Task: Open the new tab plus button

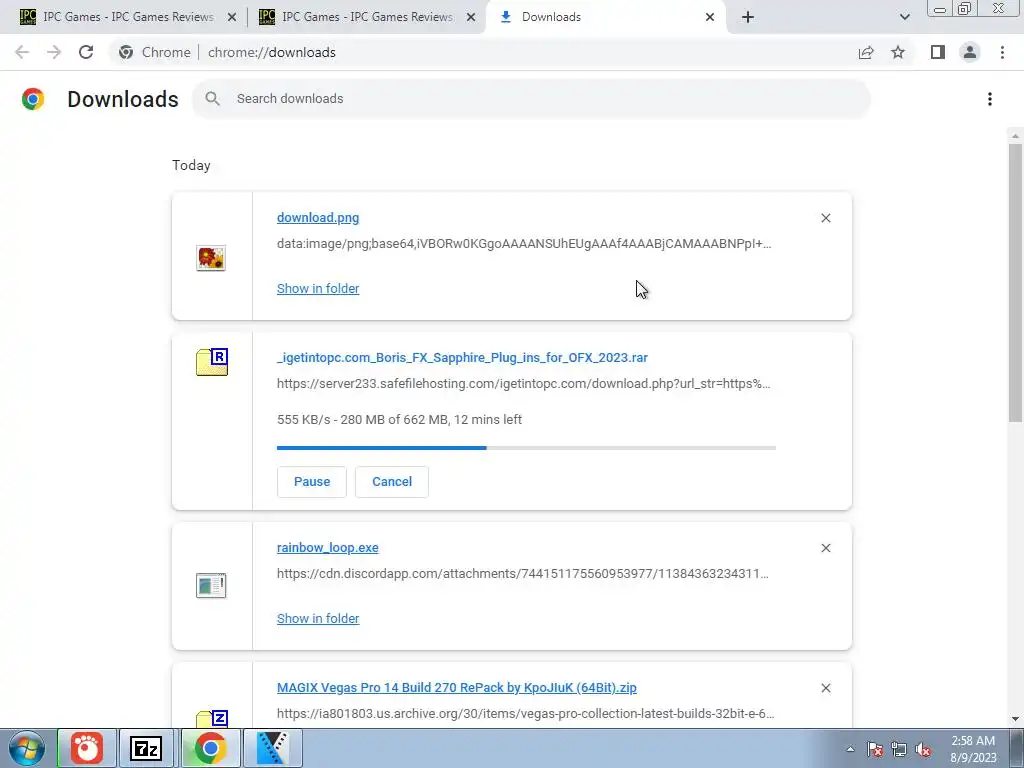Action: 748,17
